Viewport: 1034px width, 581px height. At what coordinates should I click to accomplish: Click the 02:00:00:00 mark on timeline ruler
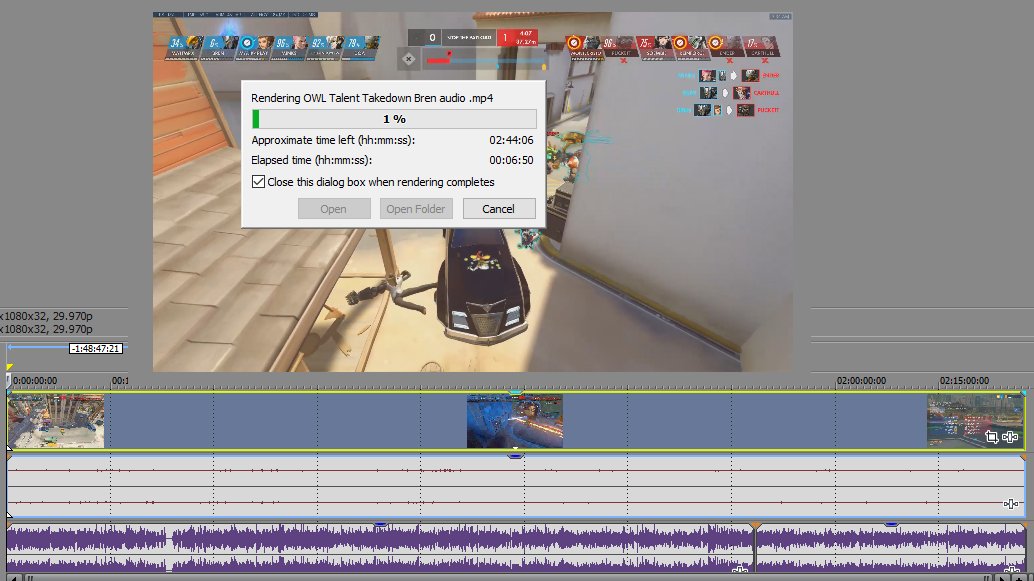pos(861,381)
